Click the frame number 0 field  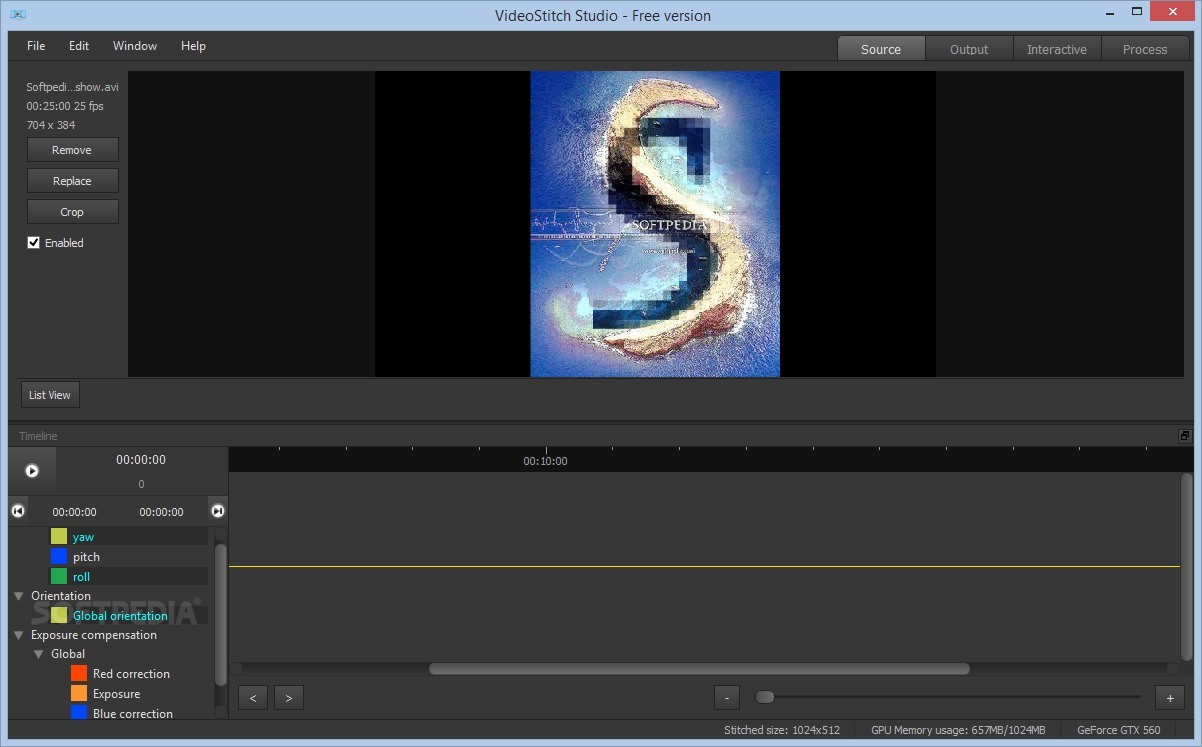point(141,484)
